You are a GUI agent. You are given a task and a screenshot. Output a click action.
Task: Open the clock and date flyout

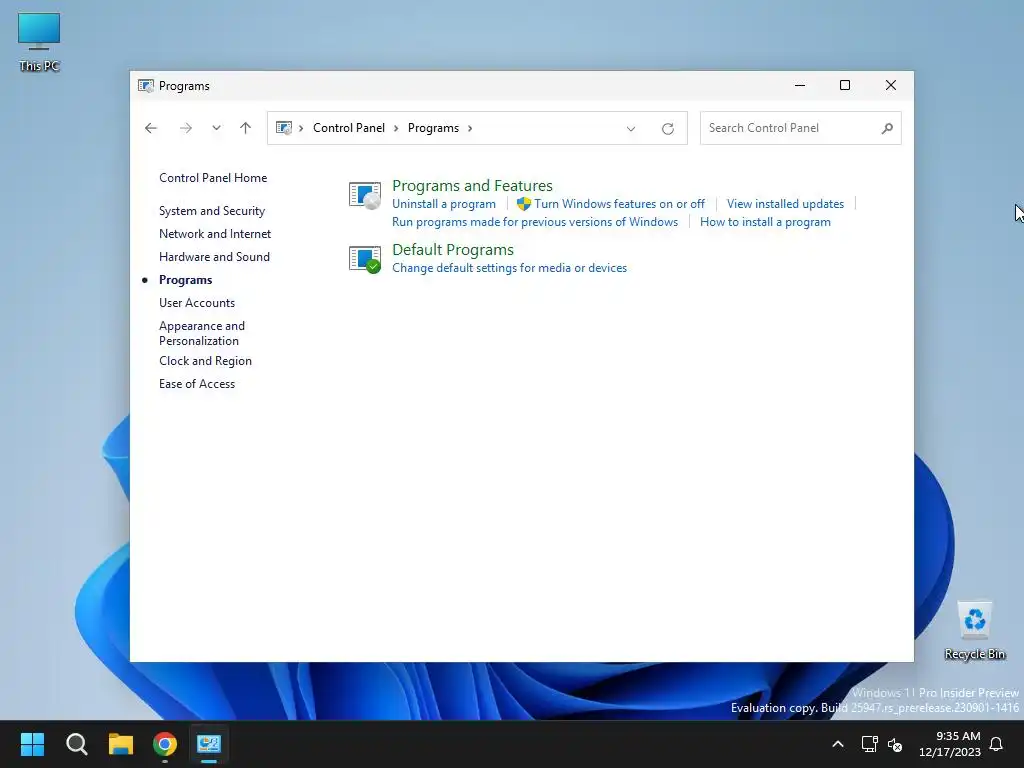950,744
